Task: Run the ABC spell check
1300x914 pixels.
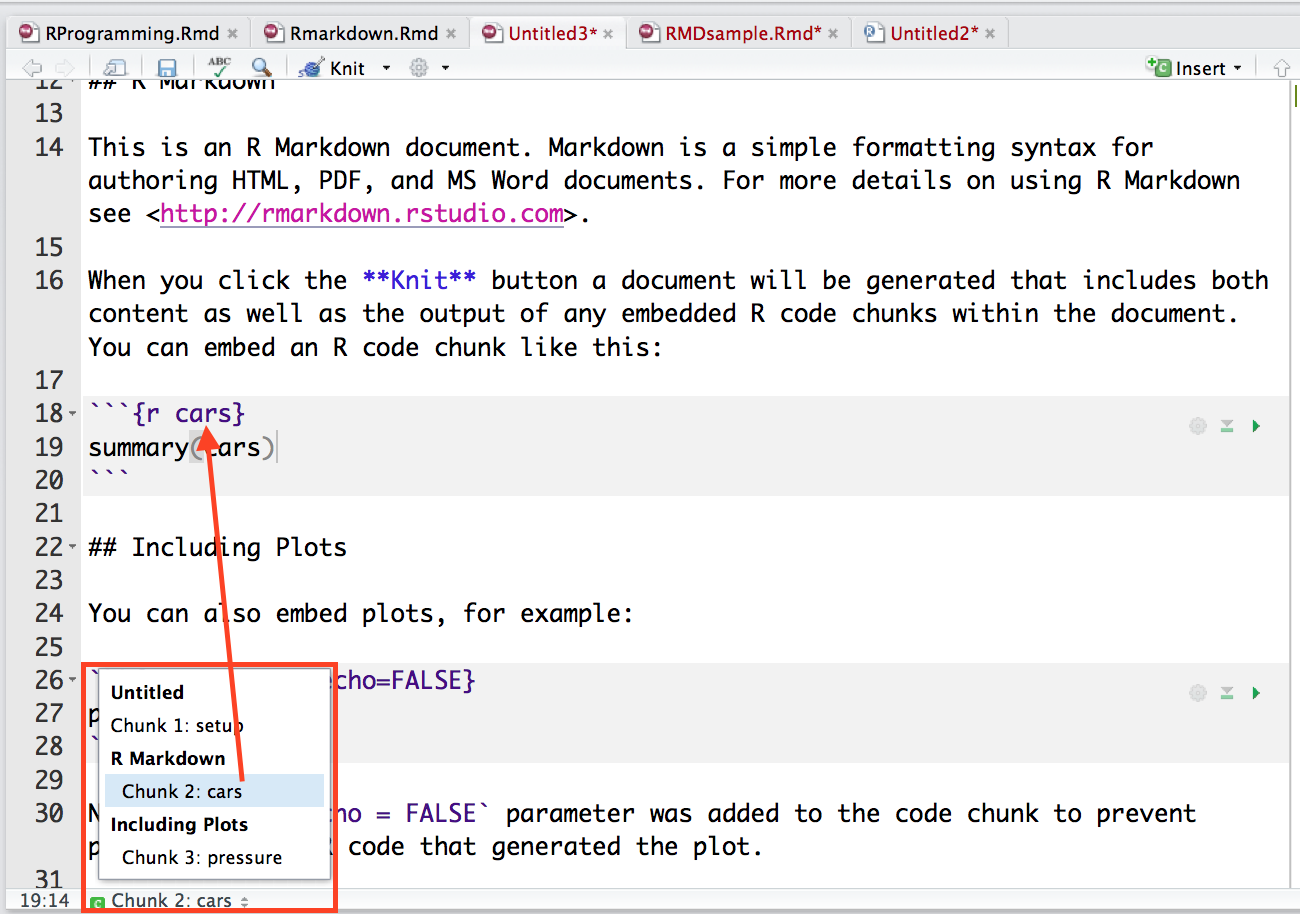Action: click(219, 67)
